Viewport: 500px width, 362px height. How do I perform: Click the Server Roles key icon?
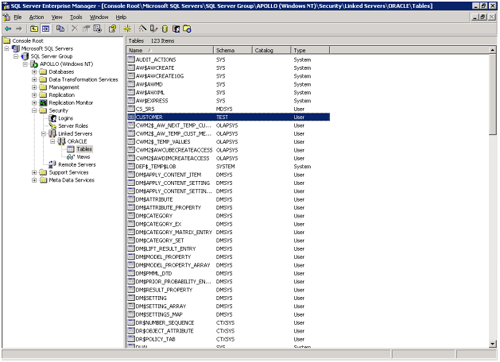pyautogui.click(x=53, y=126)
